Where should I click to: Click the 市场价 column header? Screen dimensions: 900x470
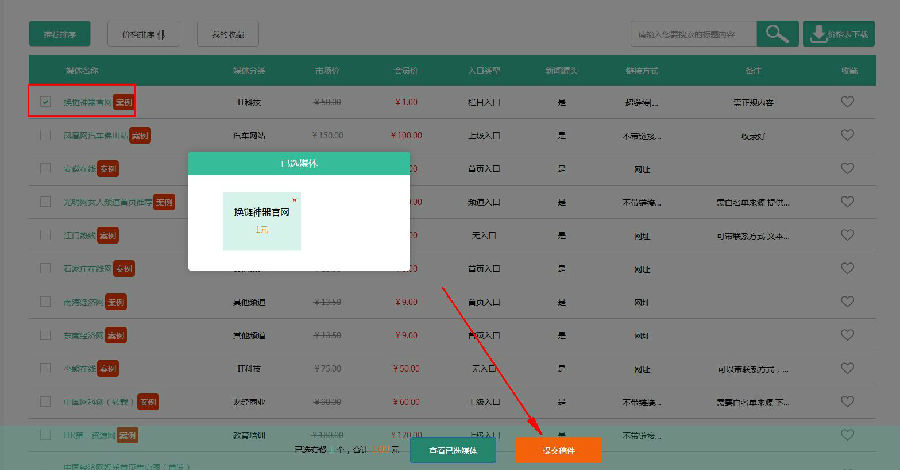pyautogui.click(x=327, y=71)
